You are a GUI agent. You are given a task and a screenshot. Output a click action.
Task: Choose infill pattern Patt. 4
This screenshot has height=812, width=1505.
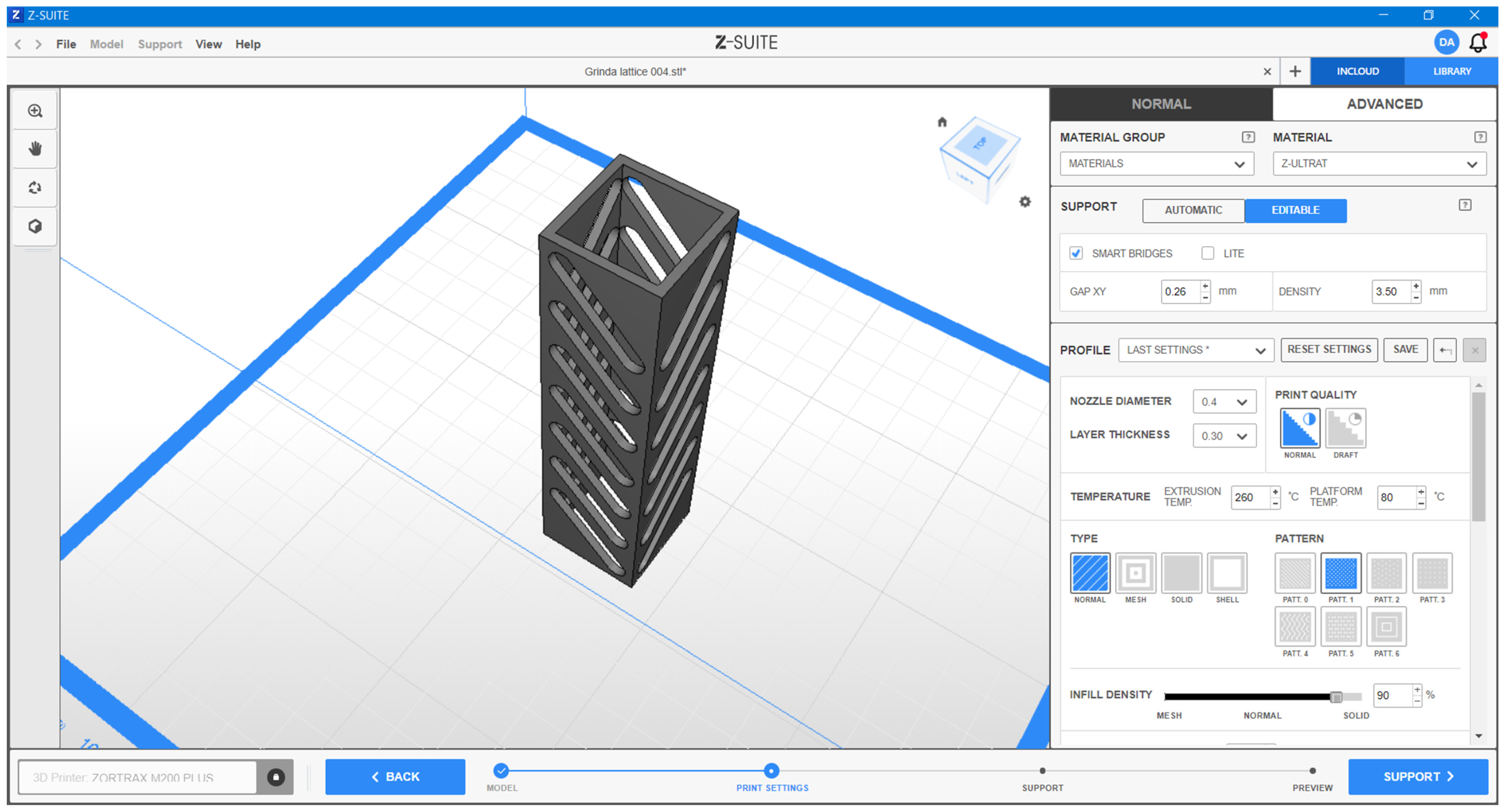[1295, 627]
